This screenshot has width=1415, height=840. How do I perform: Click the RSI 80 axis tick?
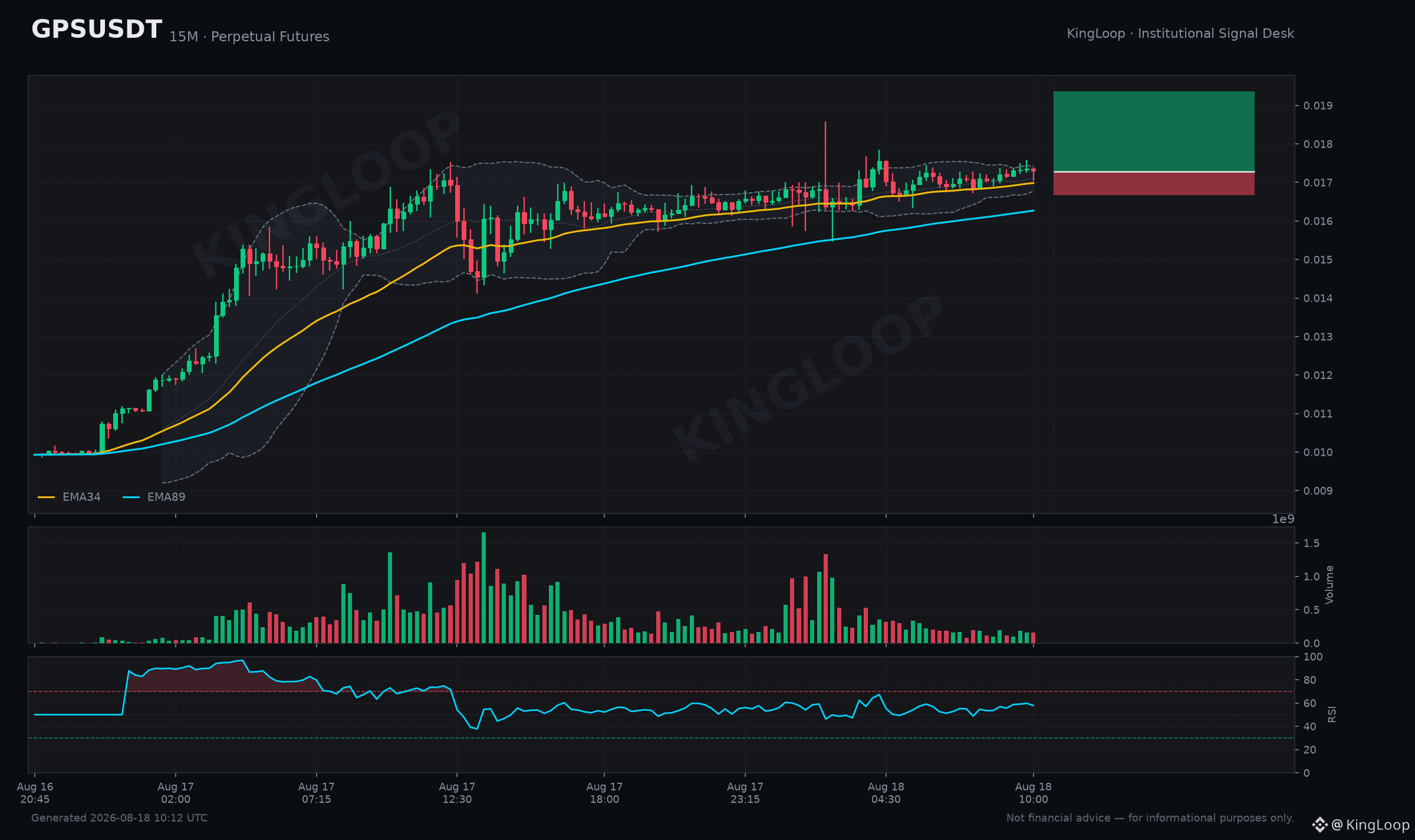tap(1310, 680)
